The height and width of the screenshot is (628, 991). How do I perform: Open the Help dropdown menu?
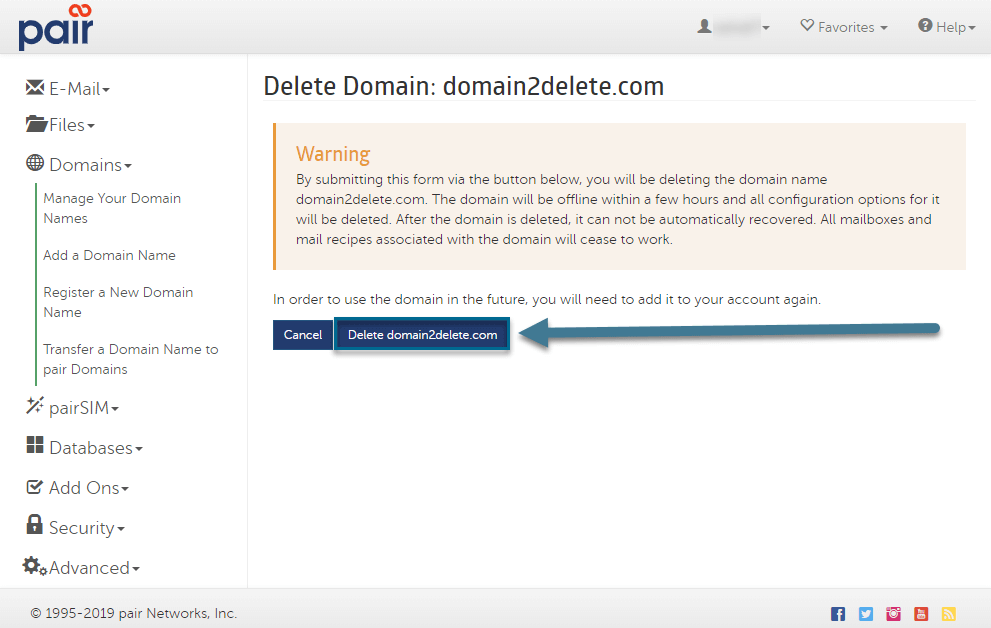[x=946, y=27]
